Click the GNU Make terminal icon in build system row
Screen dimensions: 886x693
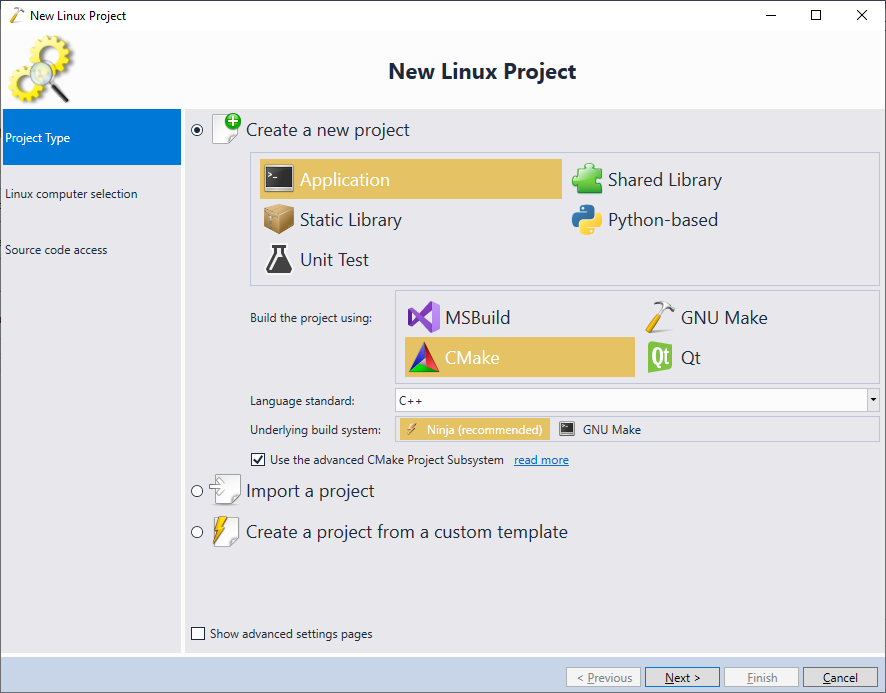(x=567, y=429)
